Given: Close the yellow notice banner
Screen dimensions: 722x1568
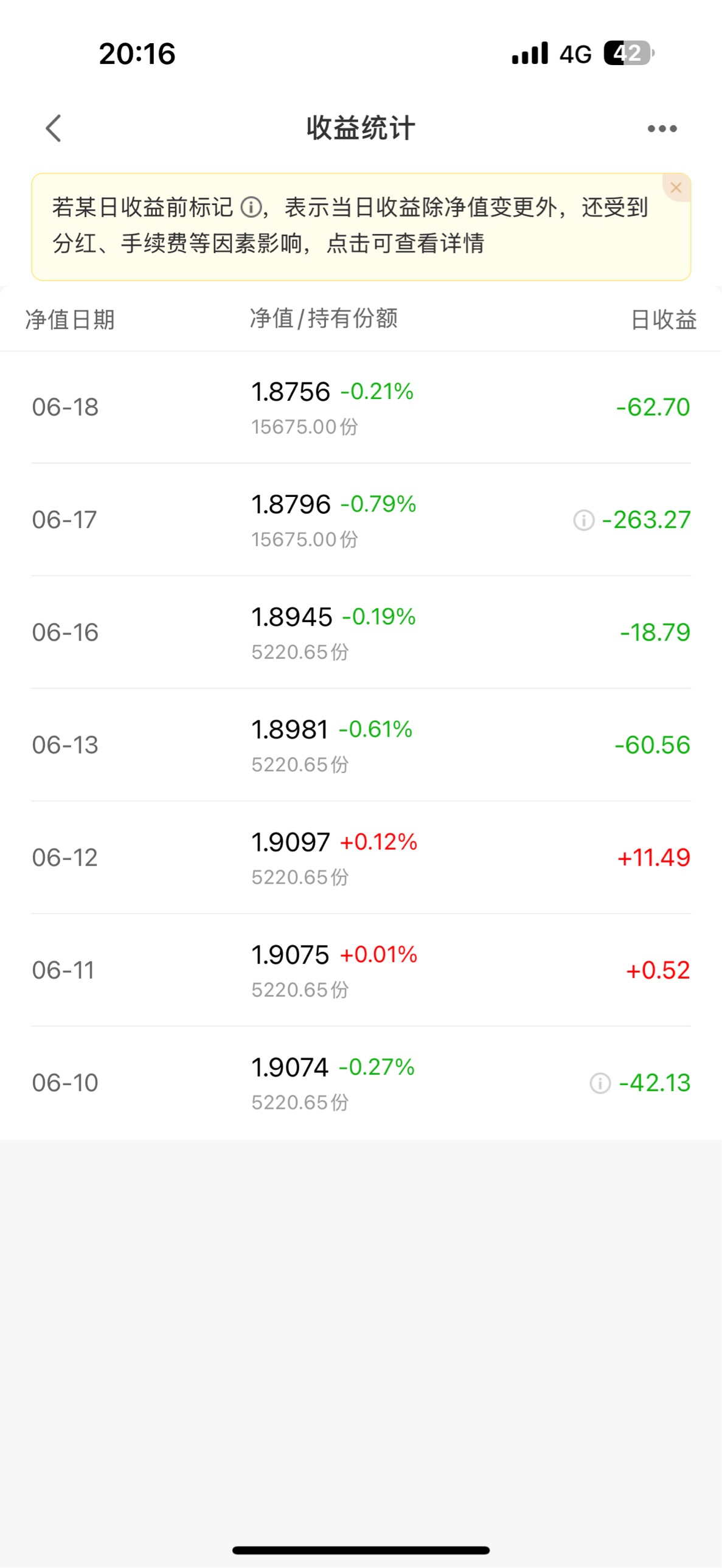Looking at the screenshot, I should point(676,187).
